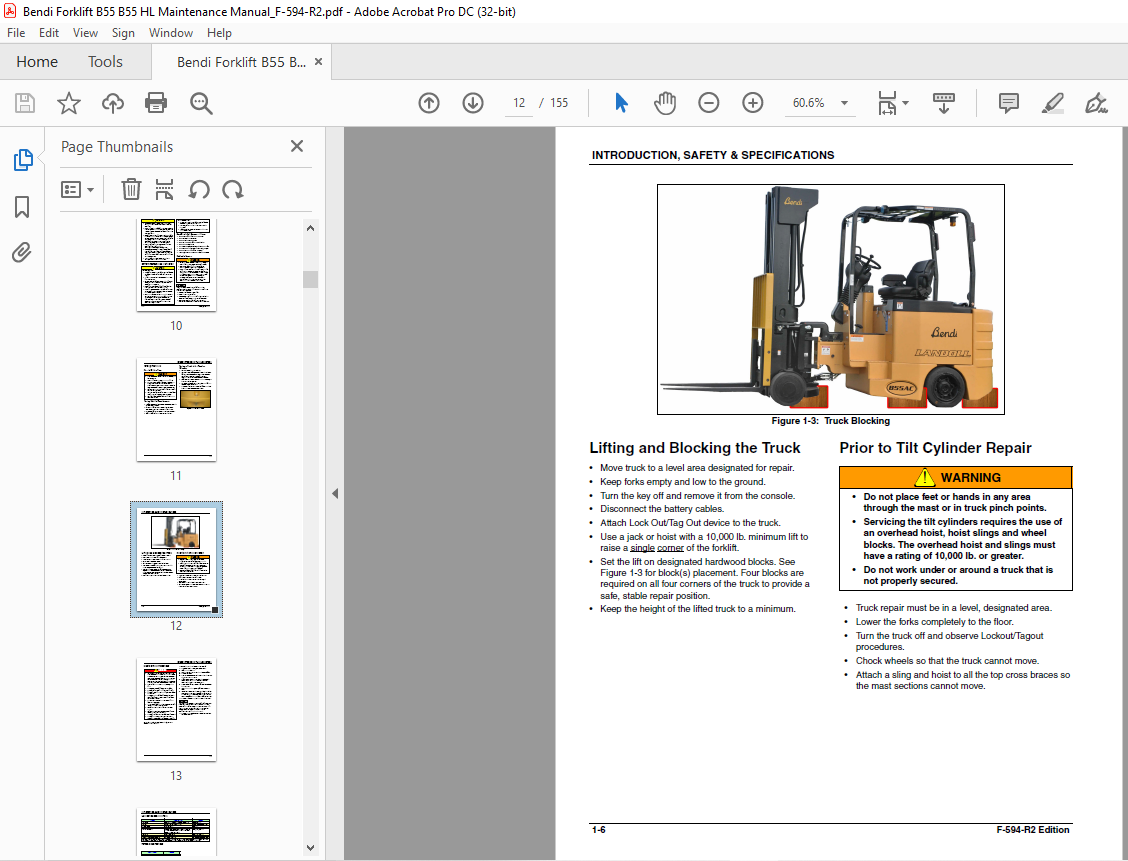Image resolution: width=1128 pixels, height=861 pixels.
Task: Click the 'Figure 1-3: Truck Blocking' caption
Action: click(x=830, y=421)
